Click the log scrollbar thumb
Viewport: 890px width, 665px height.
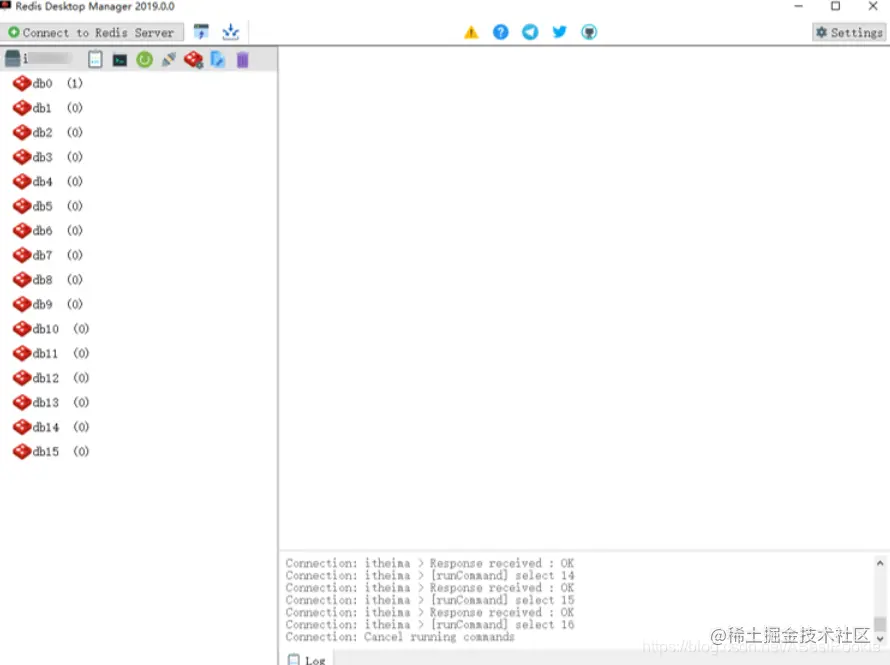[880, 624]
